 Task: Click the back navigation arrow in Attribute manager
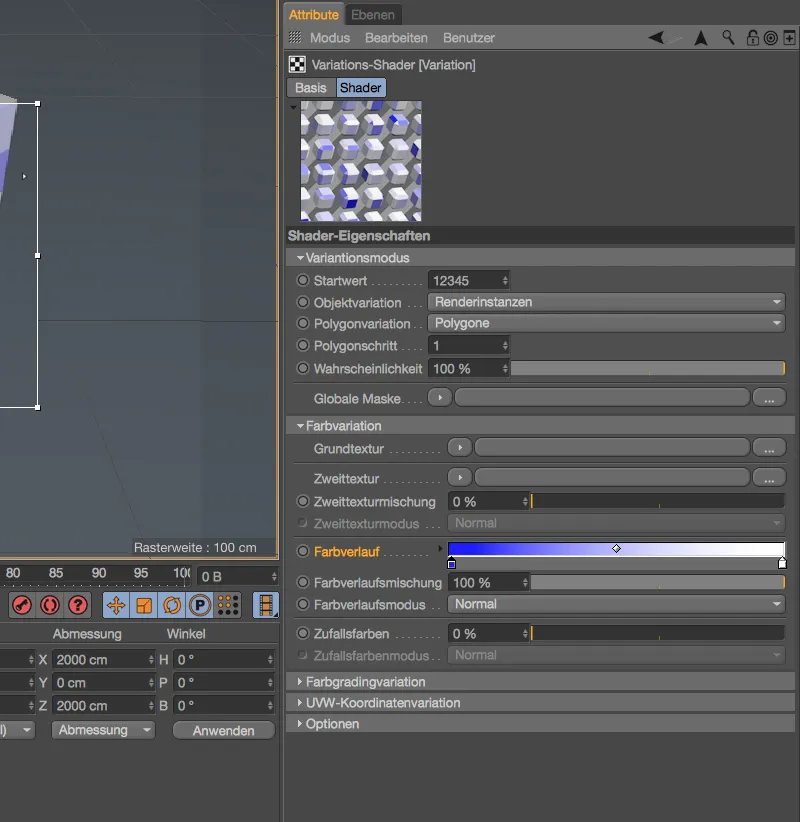pos(657,37)
